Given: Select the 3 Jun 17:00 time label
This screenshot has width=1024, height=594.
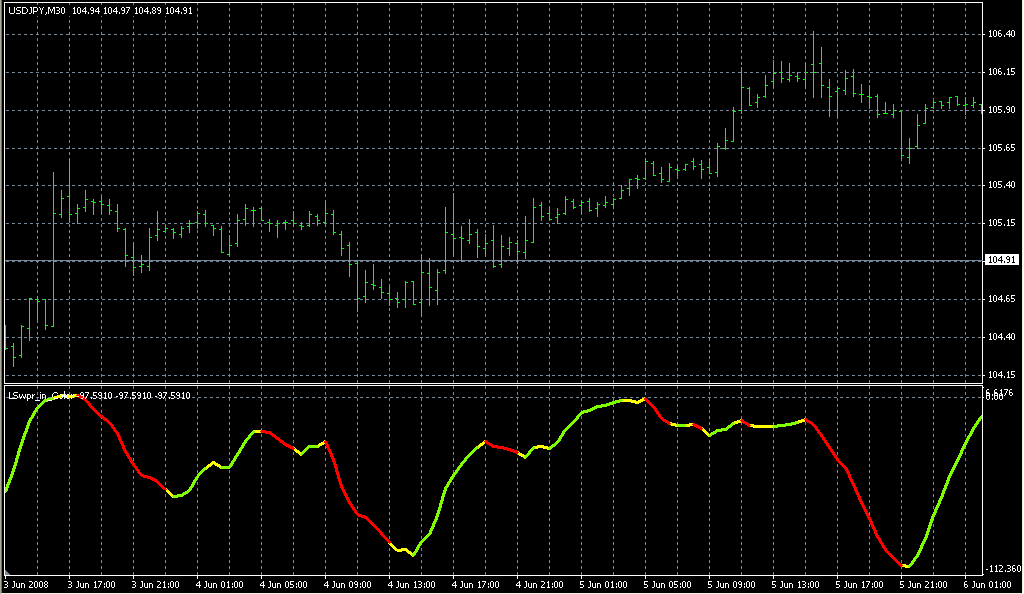Looking at the screenshot, I should pyautogui.click(x=93, y=585).
